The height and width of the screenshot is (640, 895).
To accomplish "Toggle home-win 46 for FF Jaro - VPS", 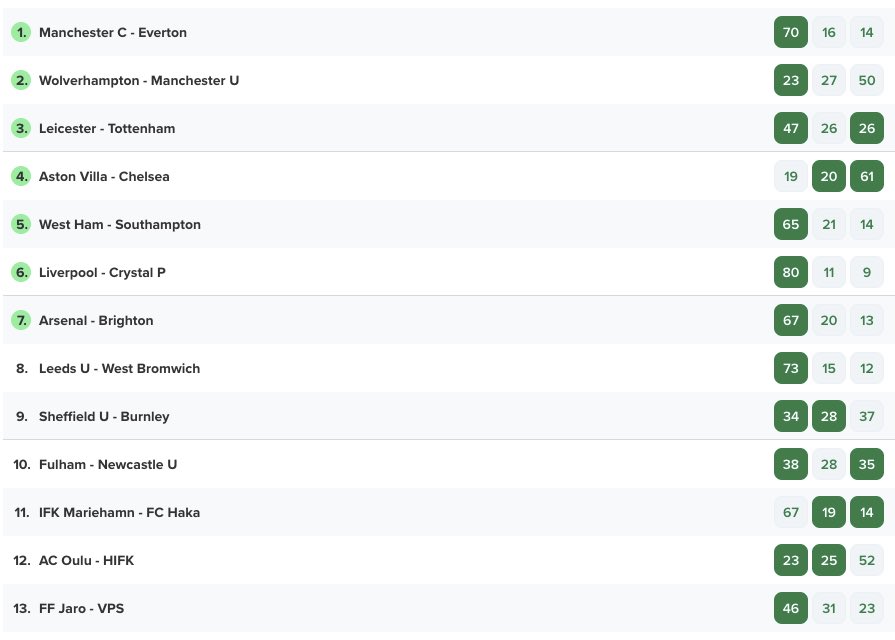I will click(791, 608).
